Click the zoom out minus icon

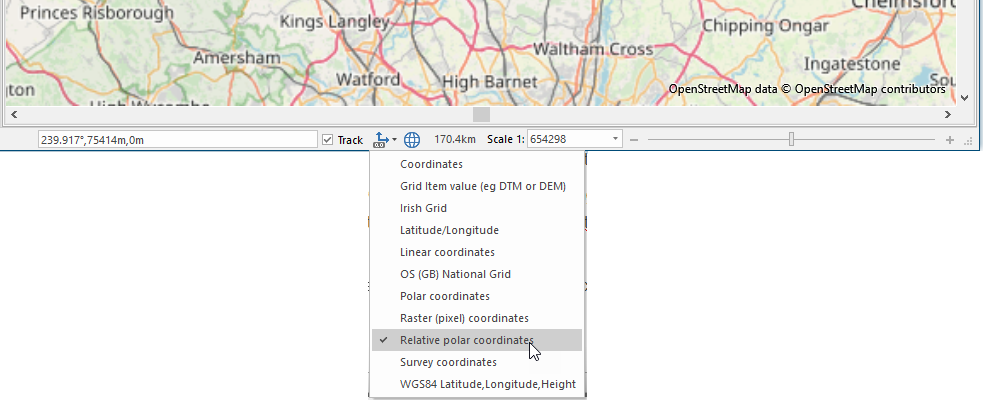pos(634,140)
